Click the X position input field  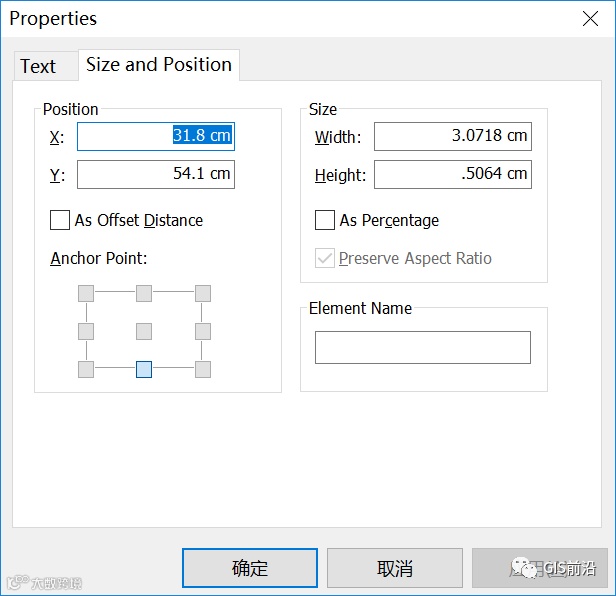(155, 137)
